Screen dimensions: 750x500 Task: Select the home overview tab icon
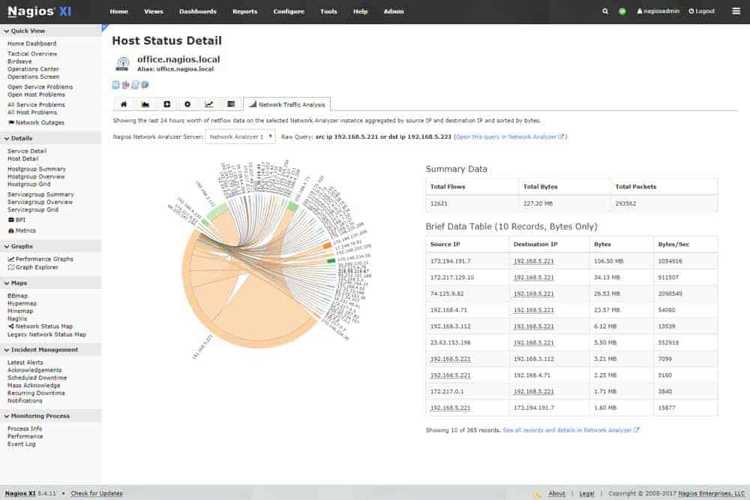click(x=124, y=104)
